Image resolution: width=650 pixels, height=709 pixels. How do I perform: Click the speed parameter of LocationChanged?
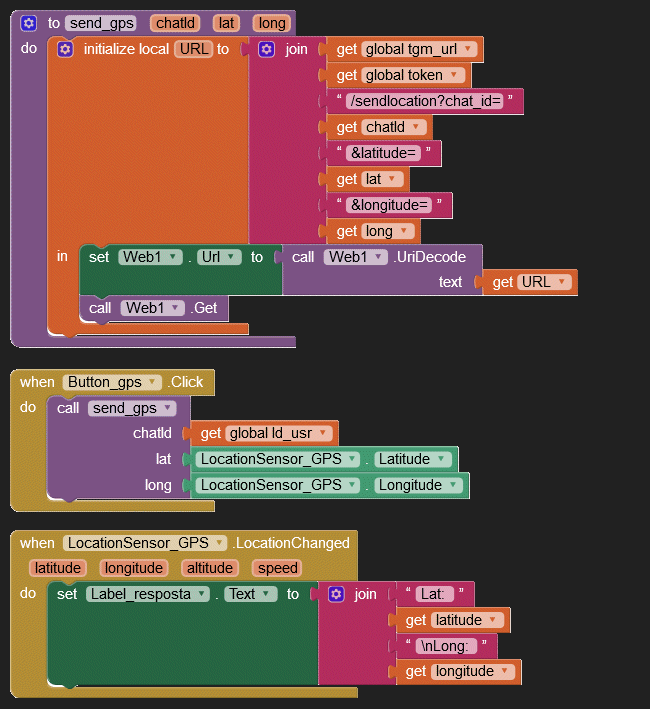coord(277,568)
